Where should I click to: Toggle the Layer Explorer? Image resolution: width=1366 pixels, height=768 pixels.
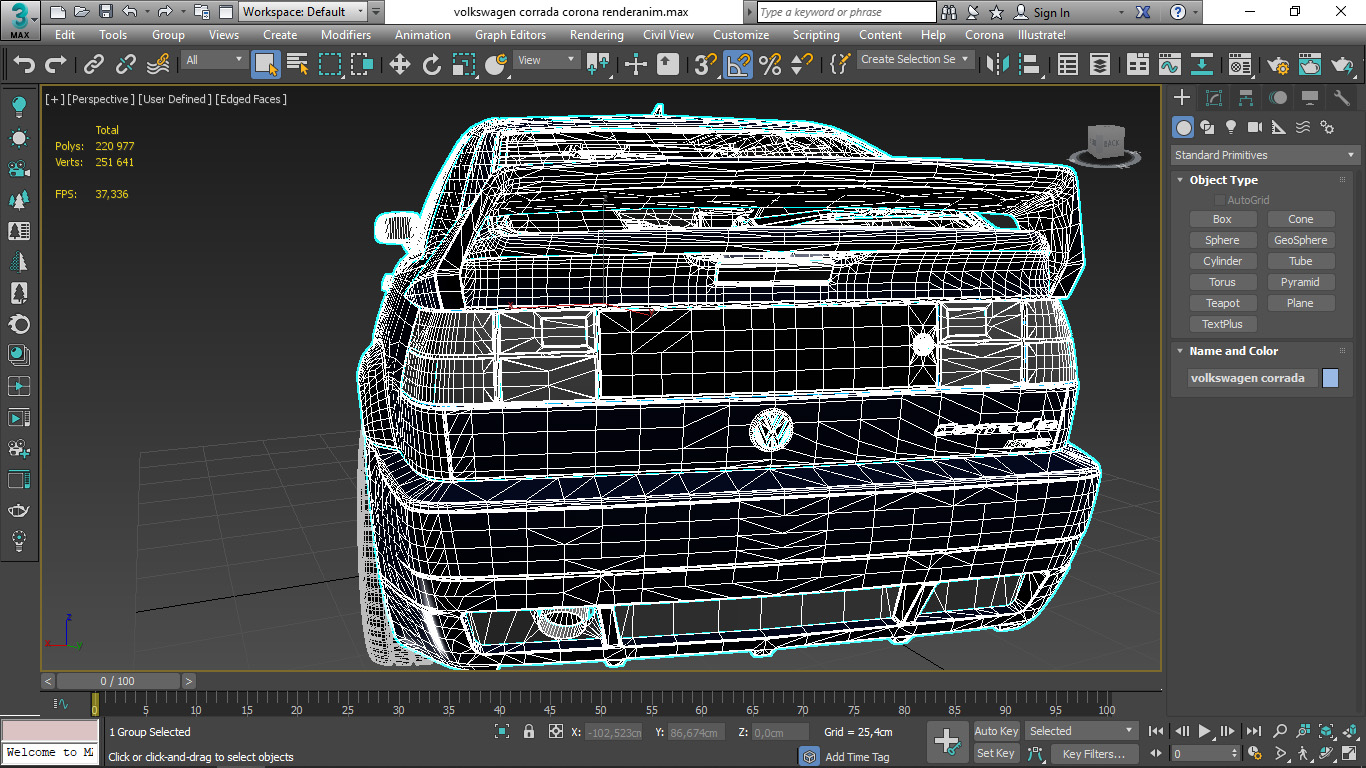(x=1100, y=65)
